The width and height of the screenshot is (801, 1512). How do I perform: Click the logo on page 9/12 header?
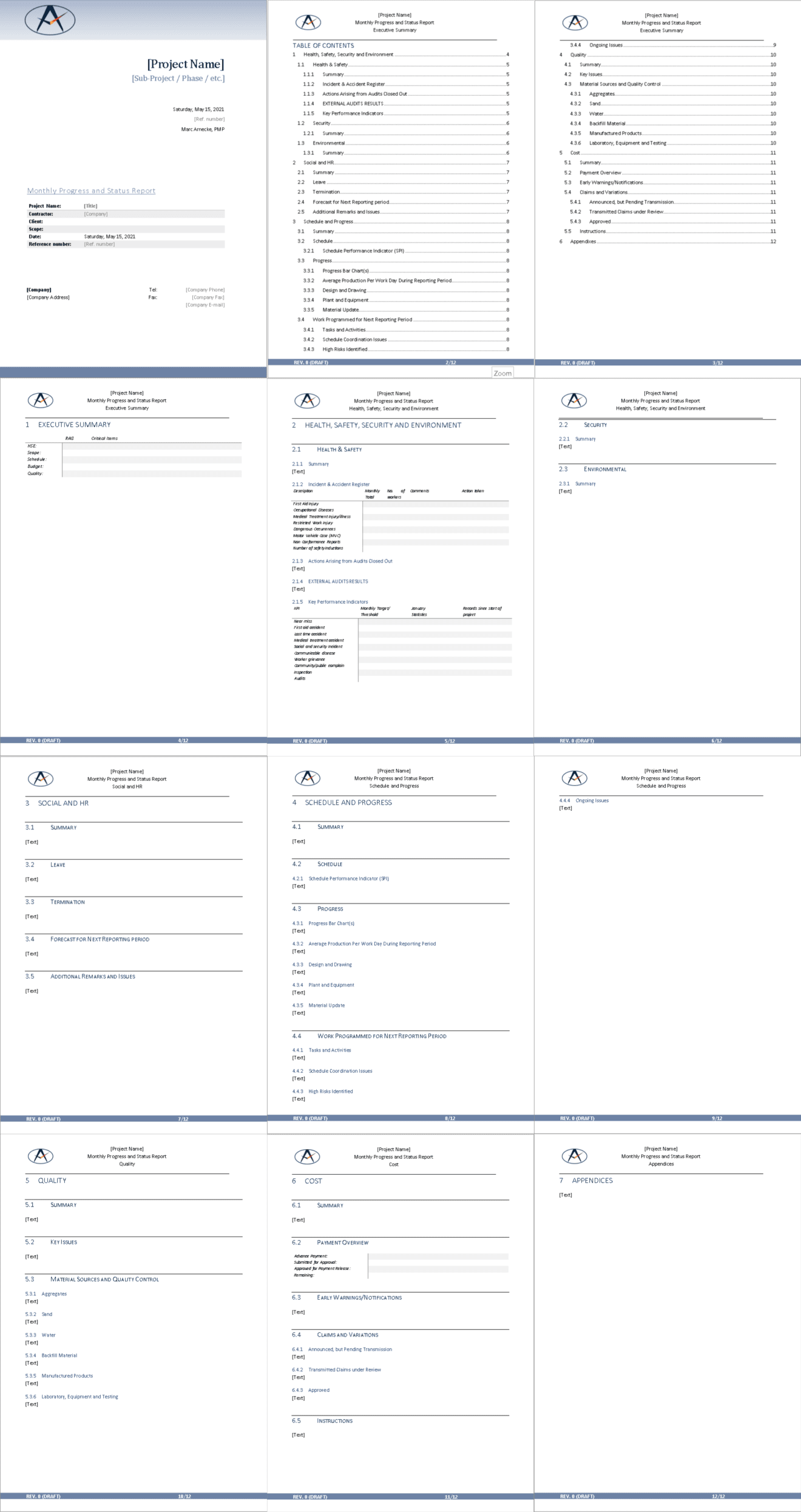click(x=575, y=778)
